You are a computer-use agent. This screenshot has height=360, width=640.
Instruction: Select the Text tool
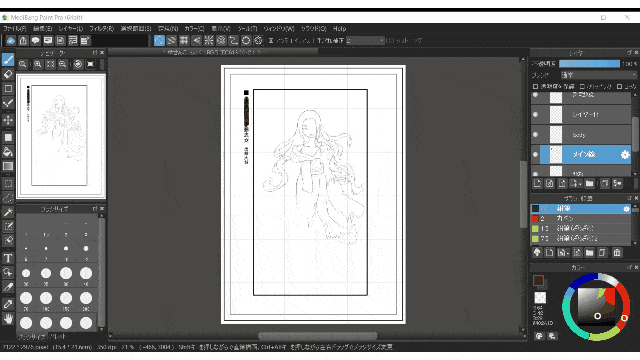point(8,258)
